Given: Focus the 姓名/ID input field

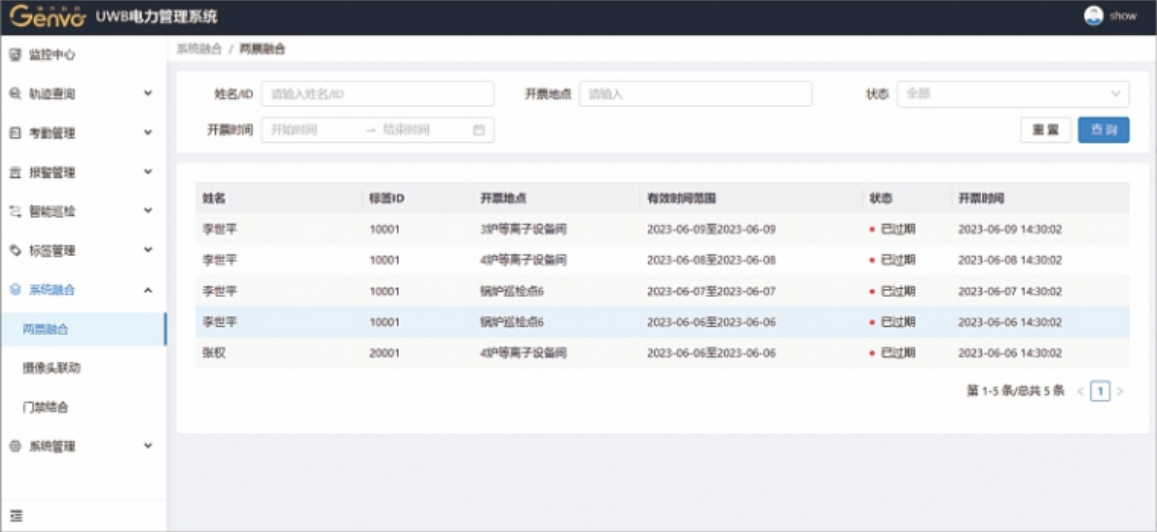Looking at the screenshot, I should pos(377,94).
